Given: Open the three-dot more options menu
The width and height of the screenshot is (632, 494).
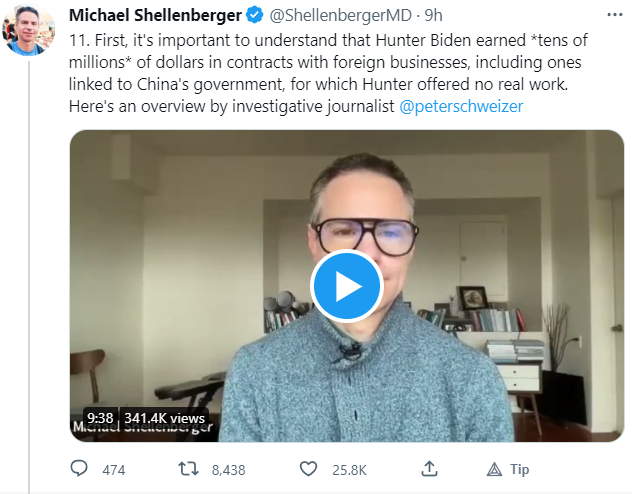Looking at the screenshot, I should (x=615, y=15).
